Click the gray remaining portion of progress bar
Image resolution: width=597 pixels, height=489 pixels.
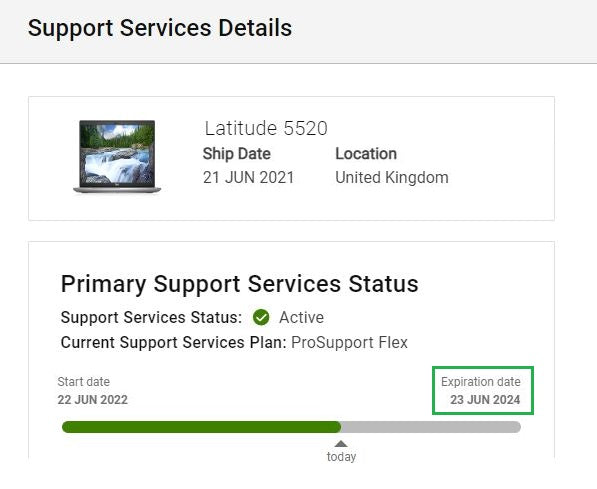coord(431,427)
